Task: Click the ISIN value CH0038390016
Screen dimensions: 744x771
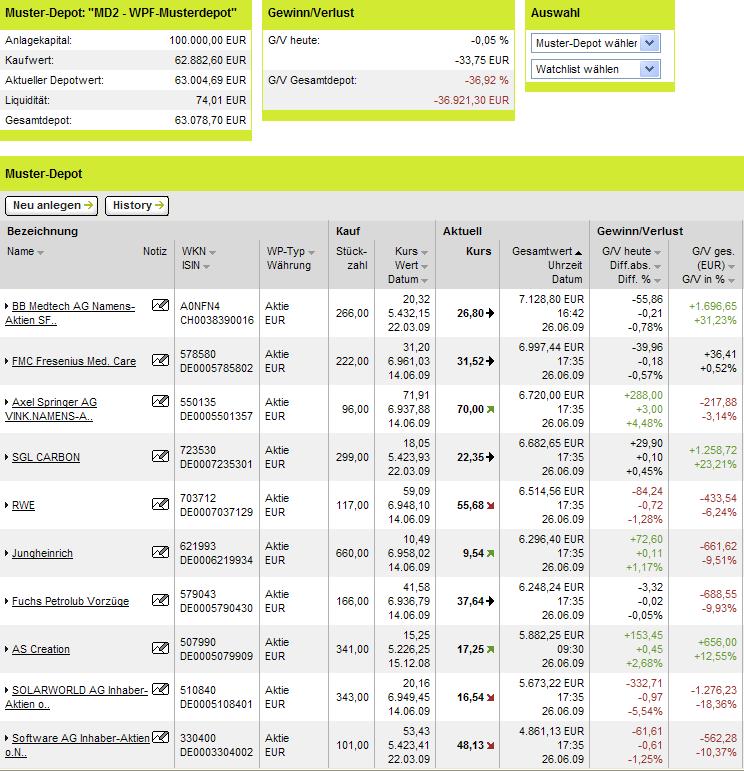Action: pos(217,321)
